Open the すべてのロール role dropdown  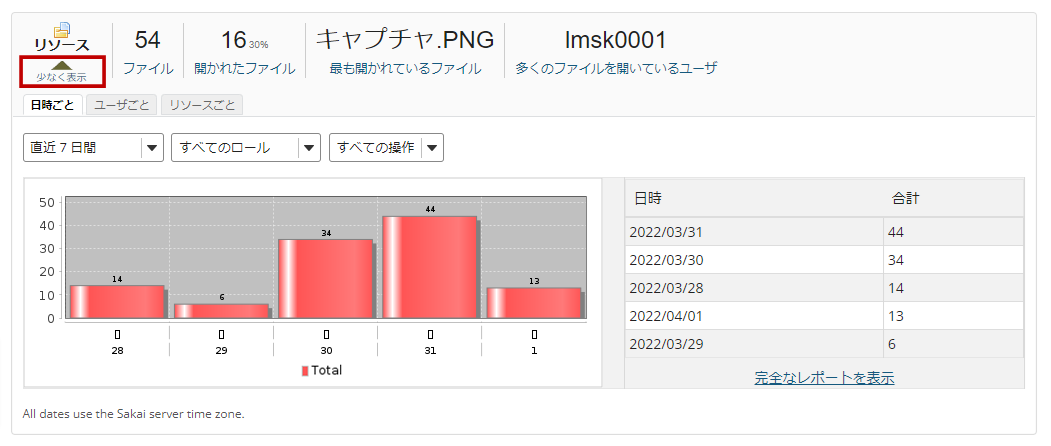(x=246, y=148)
